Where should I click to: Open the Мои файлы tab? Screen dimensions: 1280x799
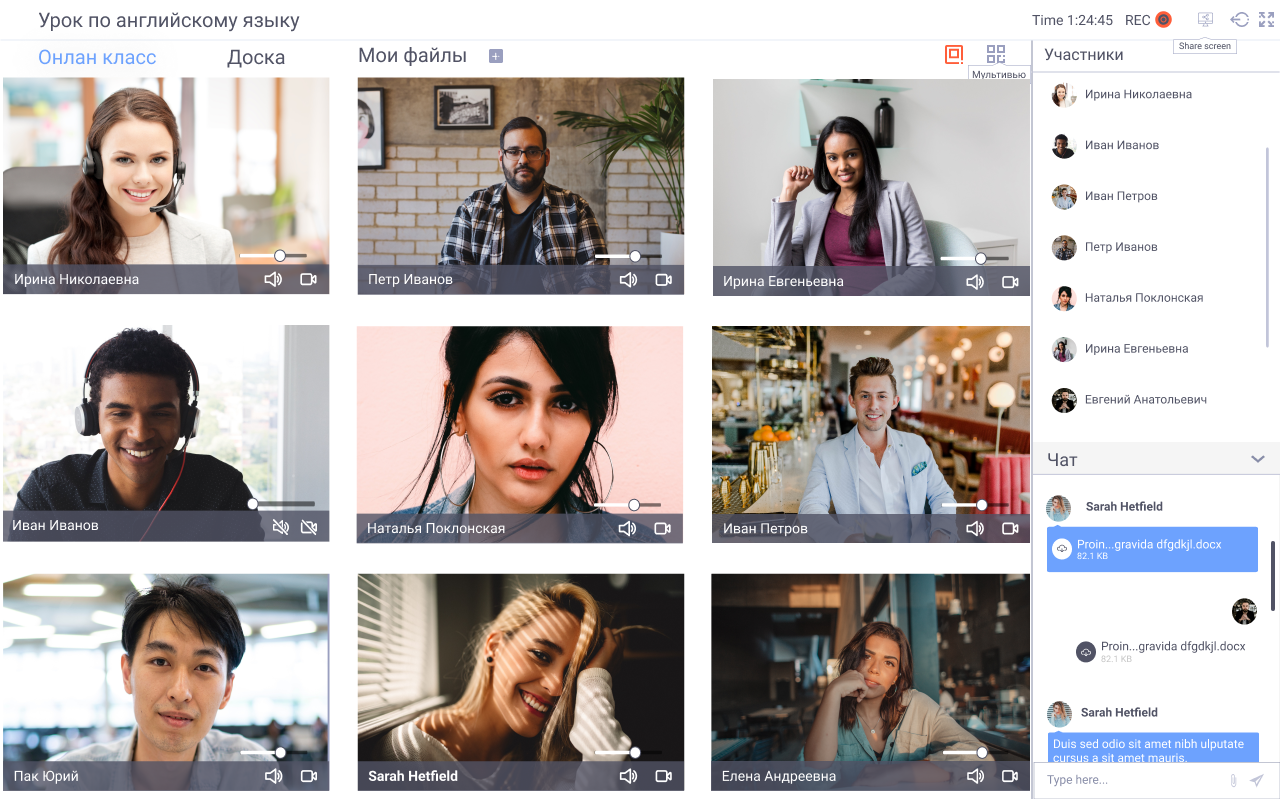pos(412,56)
